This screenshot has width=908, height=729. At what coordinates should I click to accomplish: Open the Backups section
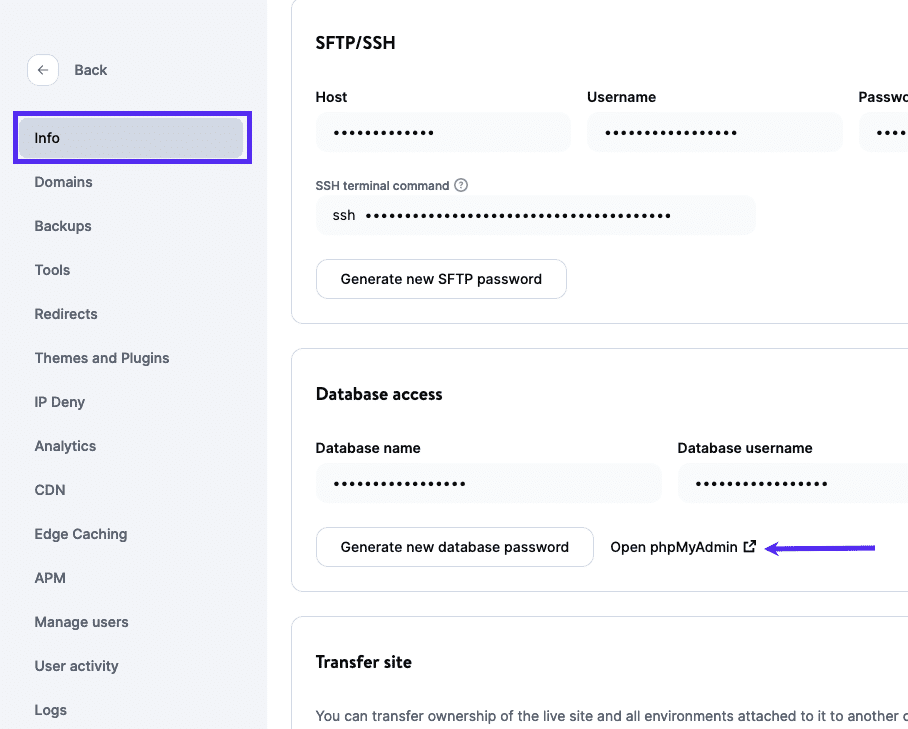pyautogui.click(x=63, y=226)
